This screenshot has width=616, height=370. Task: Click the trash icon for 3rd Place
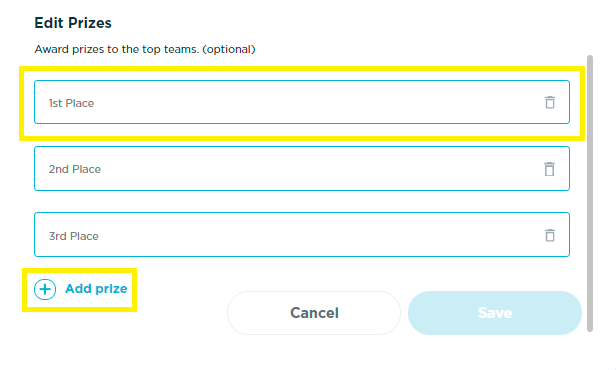550,235
